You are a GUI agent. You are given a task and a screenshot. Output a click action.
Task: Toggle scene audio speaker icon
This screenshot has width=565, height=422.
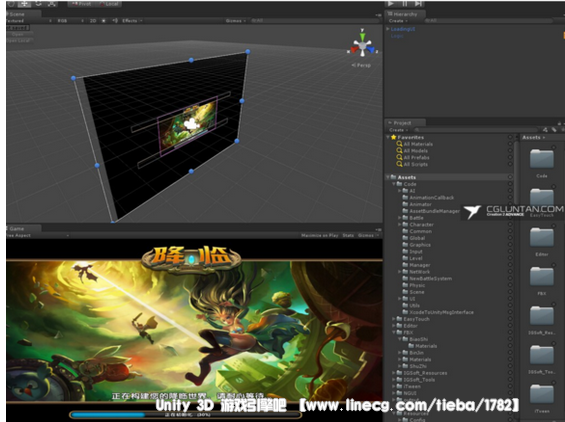tap(115, 21)
